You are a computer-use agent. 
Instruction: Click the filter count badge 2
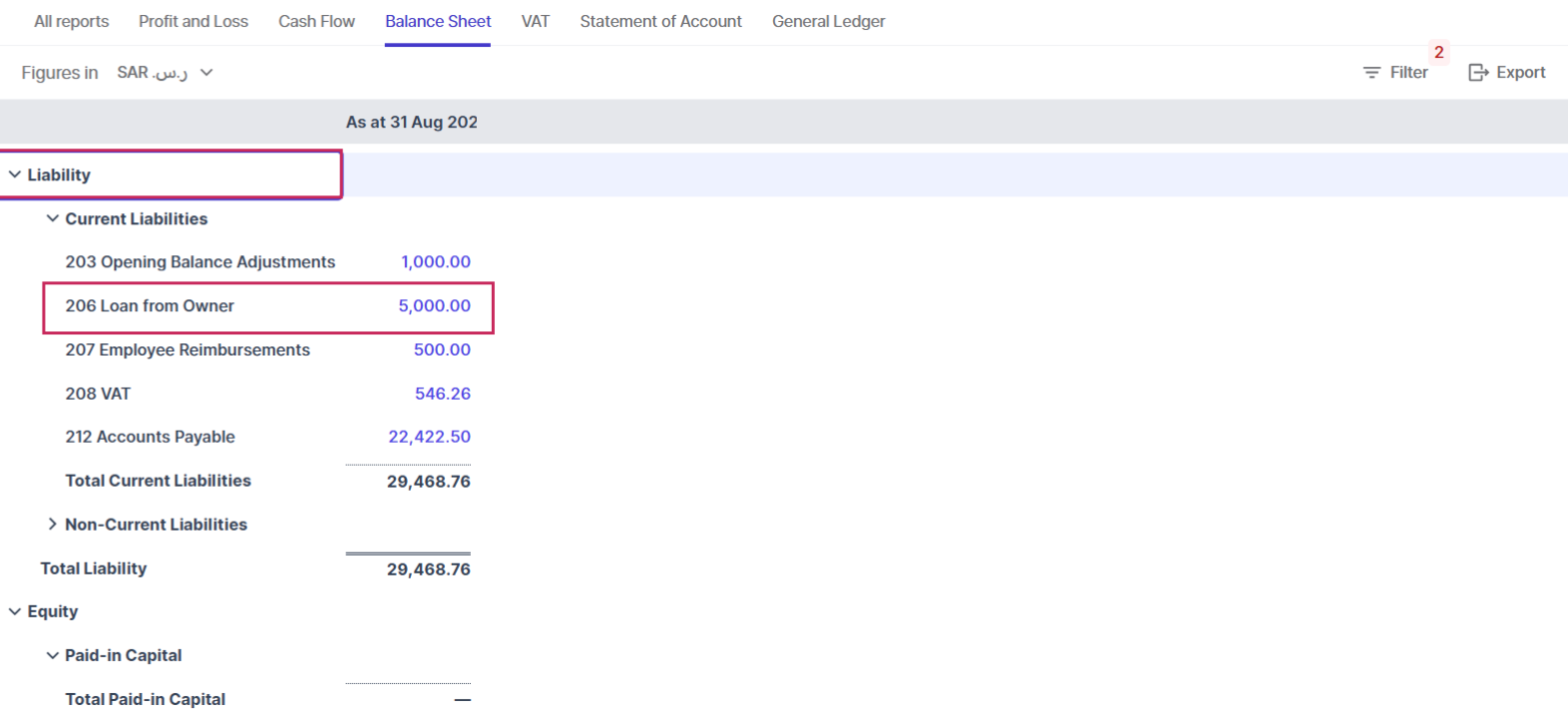(1438, 52)
